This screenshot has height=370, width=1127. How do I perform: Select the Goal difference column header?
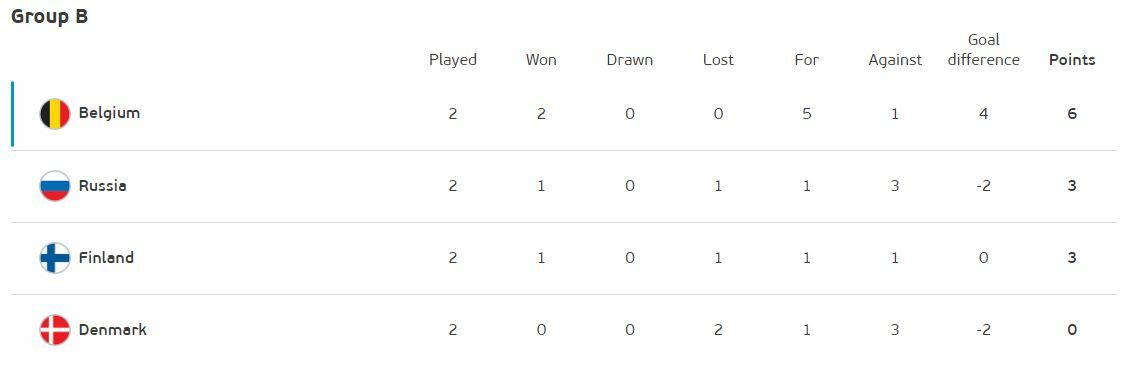coord(983,50)
